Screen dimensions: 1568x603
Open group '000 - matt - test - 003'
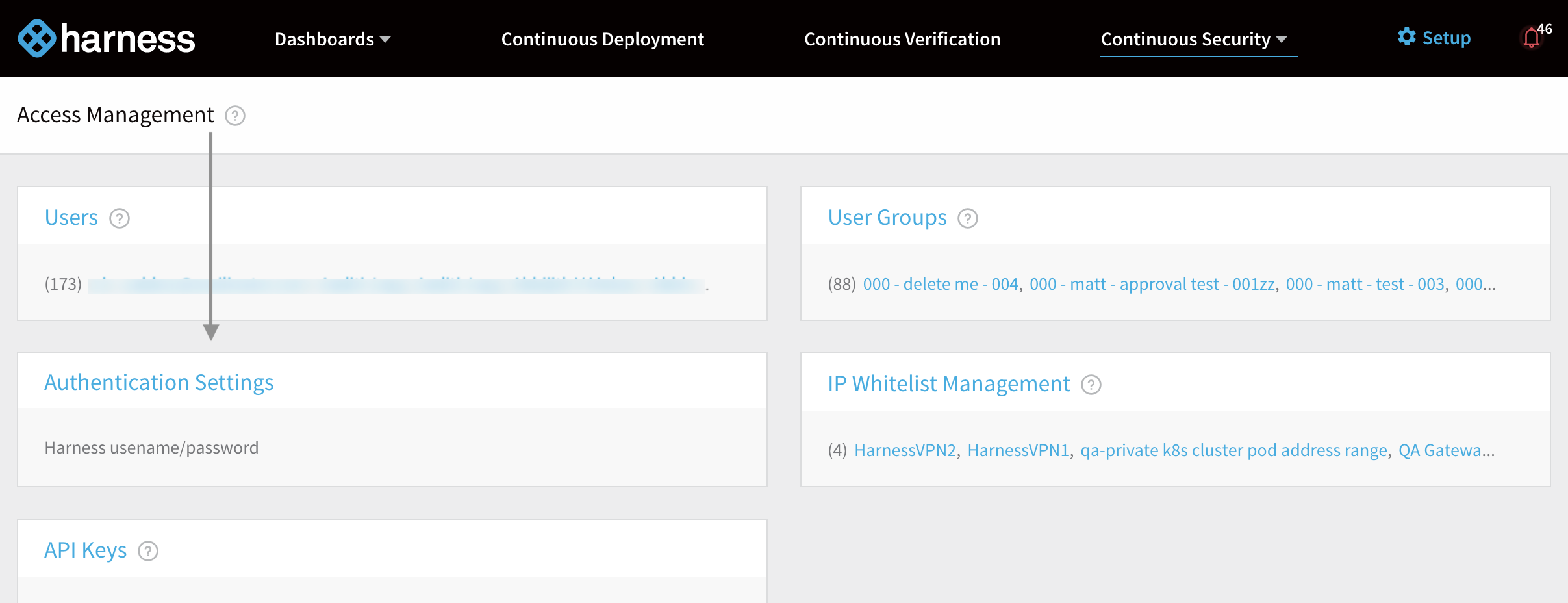(x=1365, y=284)
